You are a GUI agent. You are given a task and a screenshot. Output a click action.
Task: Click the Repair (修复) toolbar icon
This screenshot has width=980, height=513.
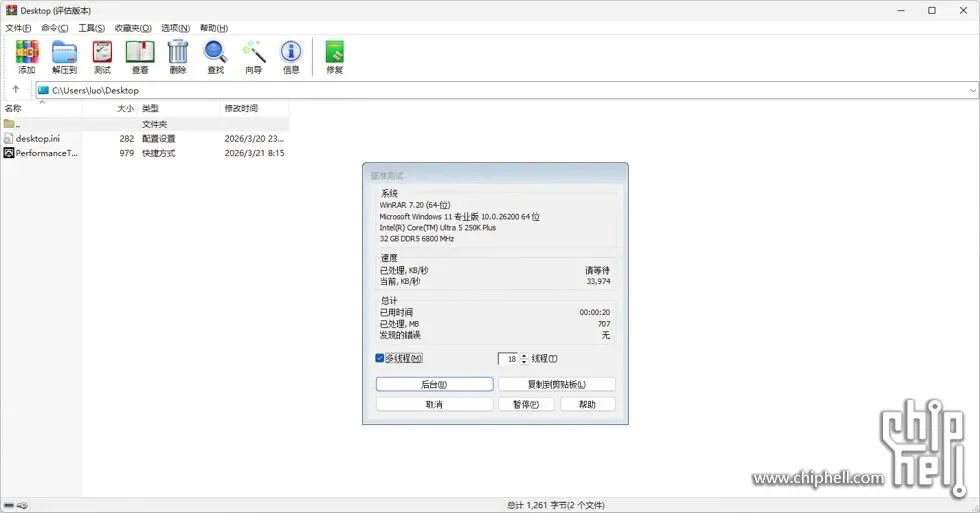coord(334,57)
